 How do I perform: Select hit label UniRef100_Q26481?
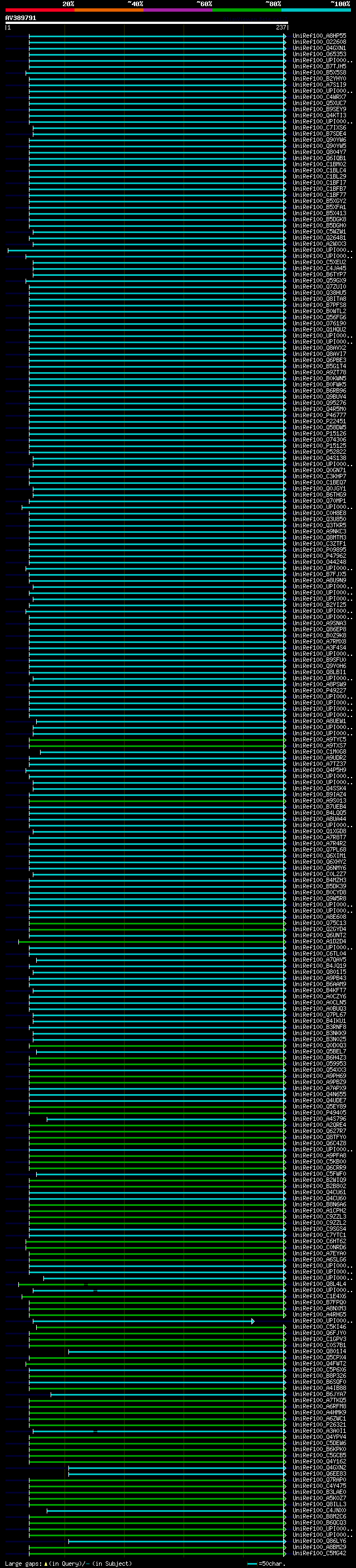(319, 238)
